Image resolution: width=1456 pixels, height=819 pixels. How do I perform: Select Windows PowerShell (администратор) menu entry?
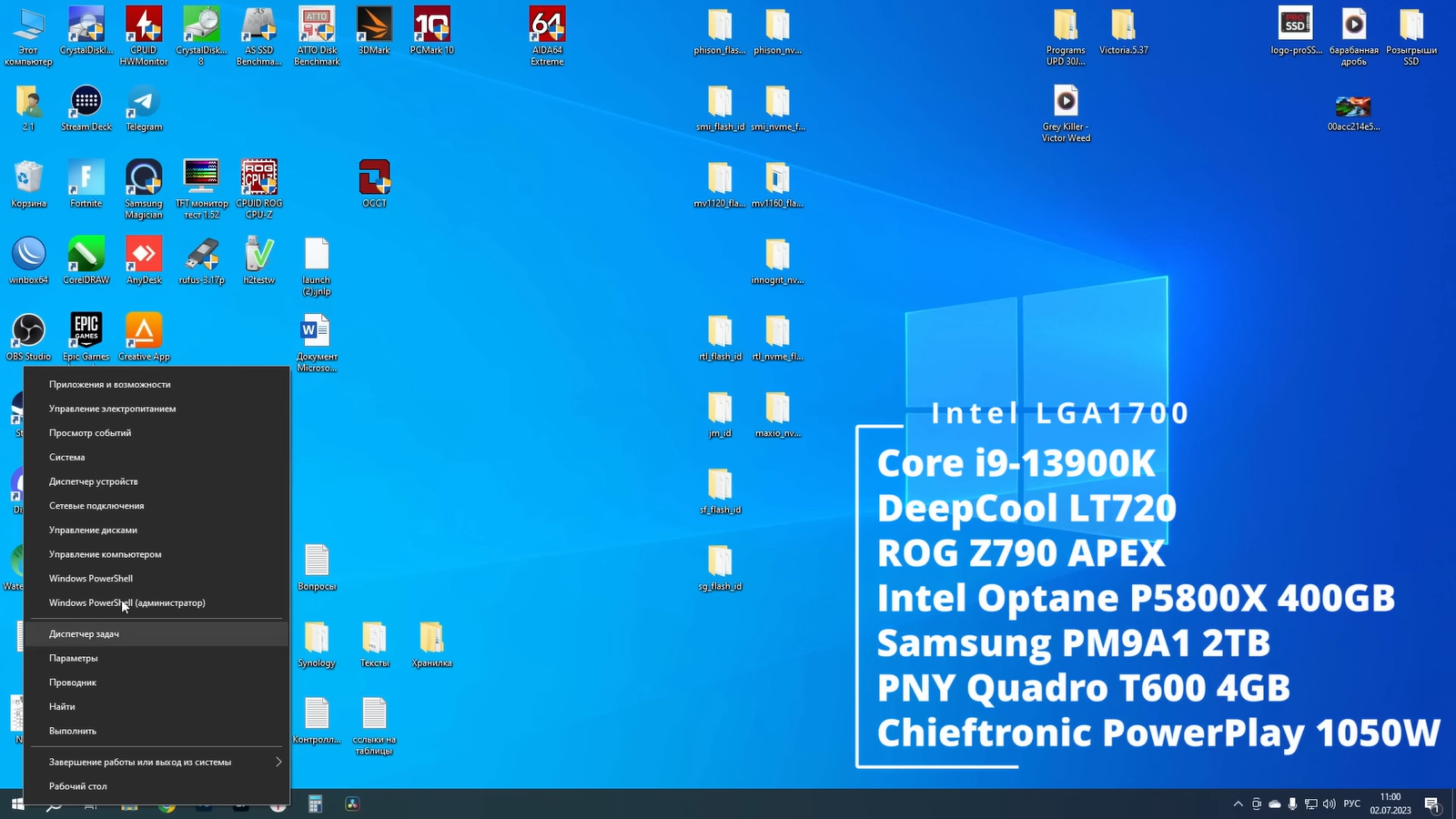point(126,602)
